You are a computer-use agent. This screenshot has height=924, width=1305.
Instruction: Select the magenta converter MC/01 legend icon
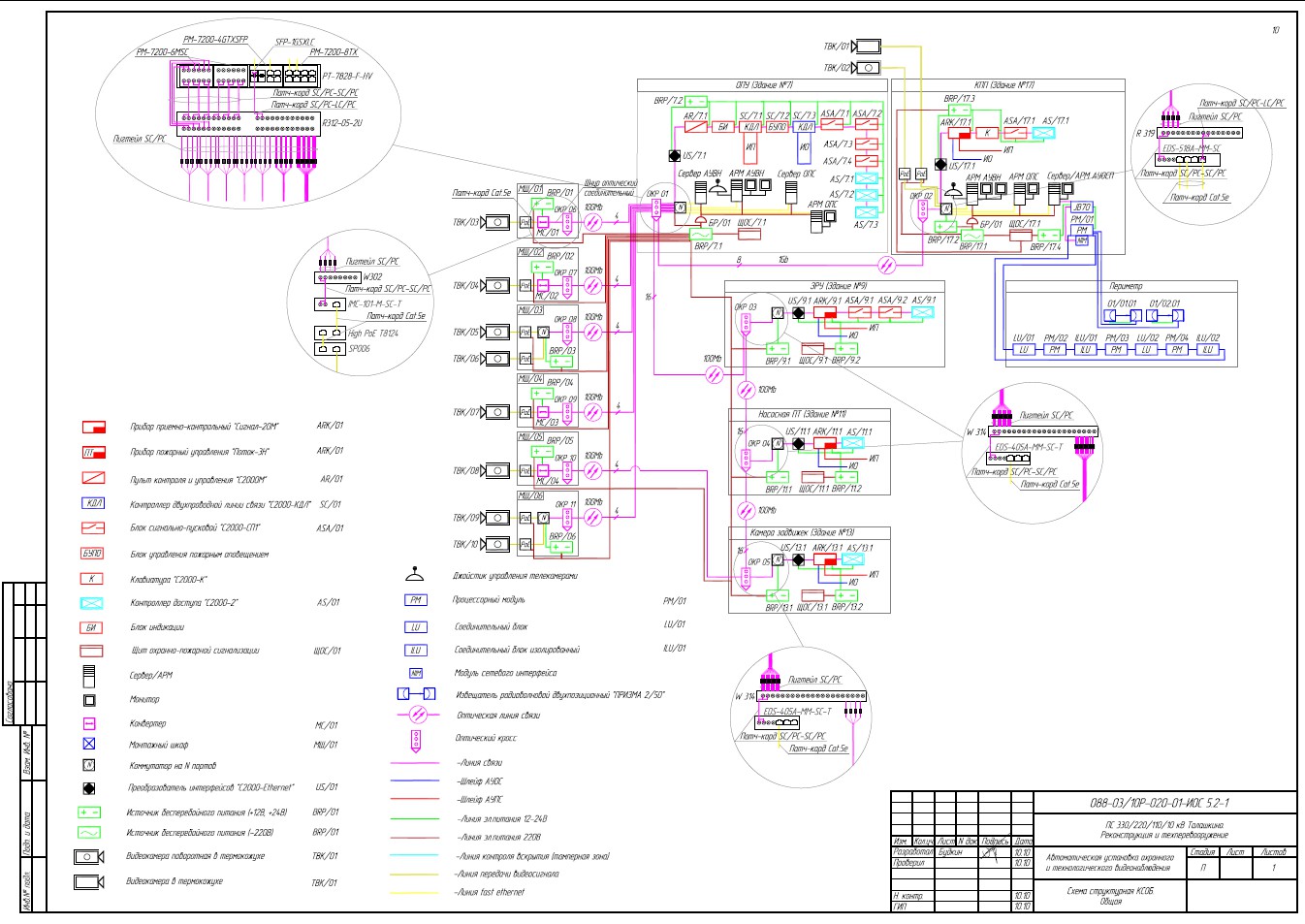(89, 724)
